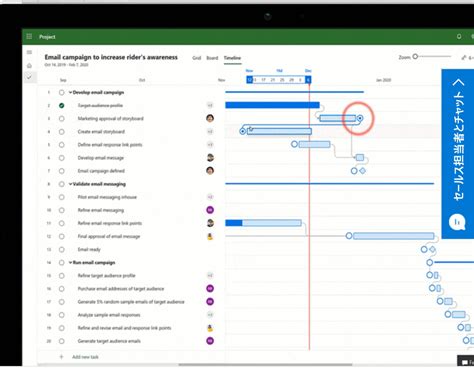Click assignee avatar for Final approval of email message
Screen dimensions: 474x369
point(210,236)
